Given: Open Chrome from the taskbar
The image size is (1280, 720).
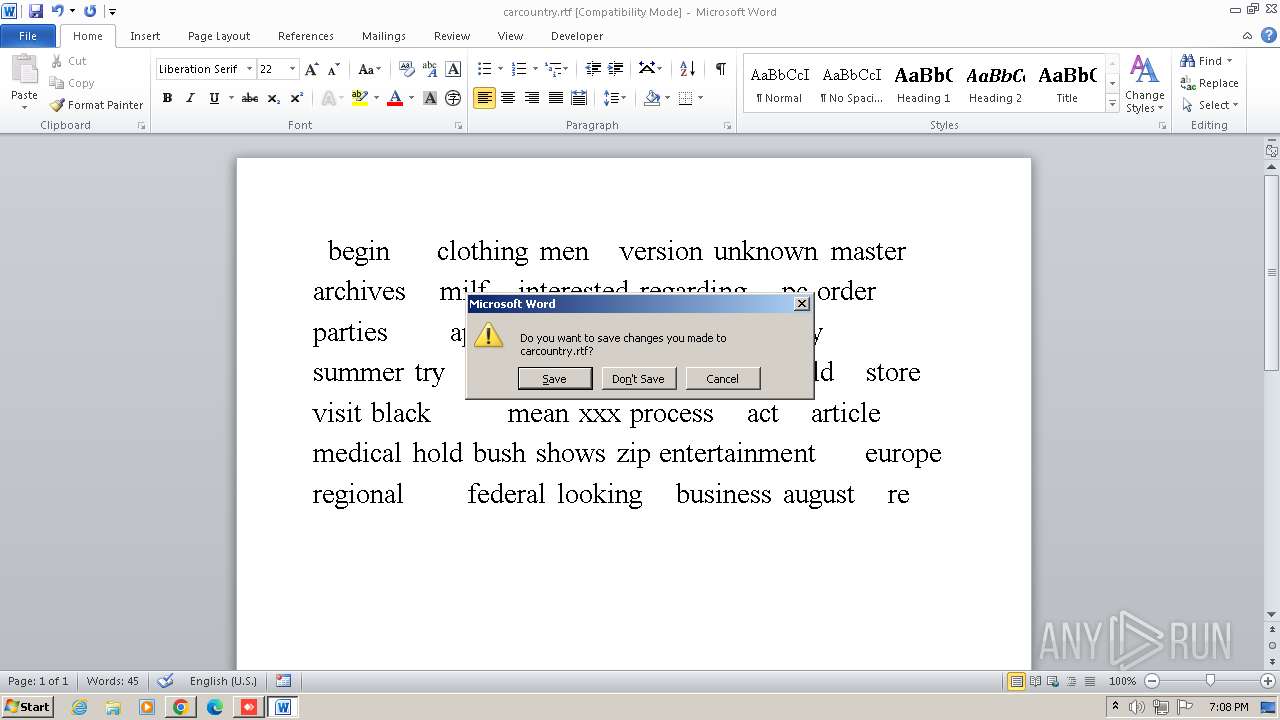Looking at the screenshot, I should click(x=180, y=707).
